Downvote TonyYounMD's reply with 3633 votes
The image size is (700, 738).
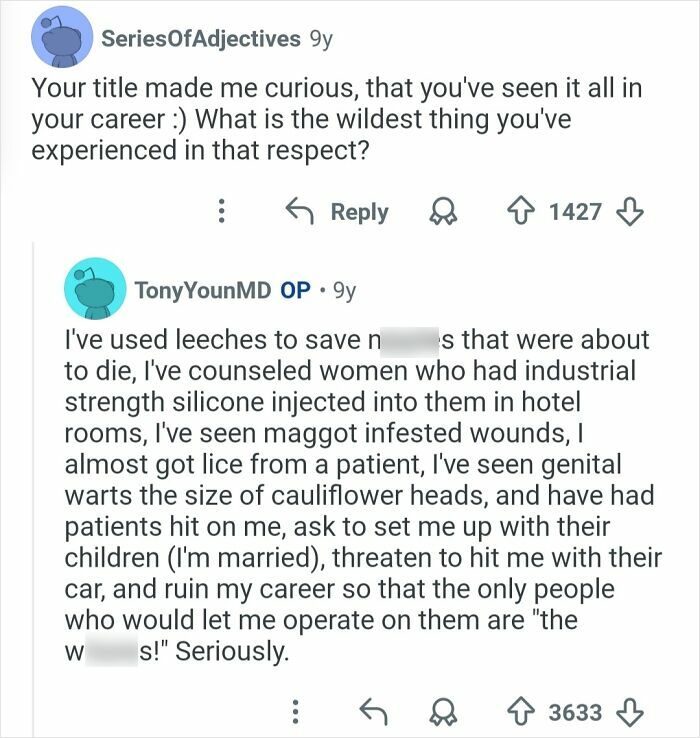[x=631, y=711]
